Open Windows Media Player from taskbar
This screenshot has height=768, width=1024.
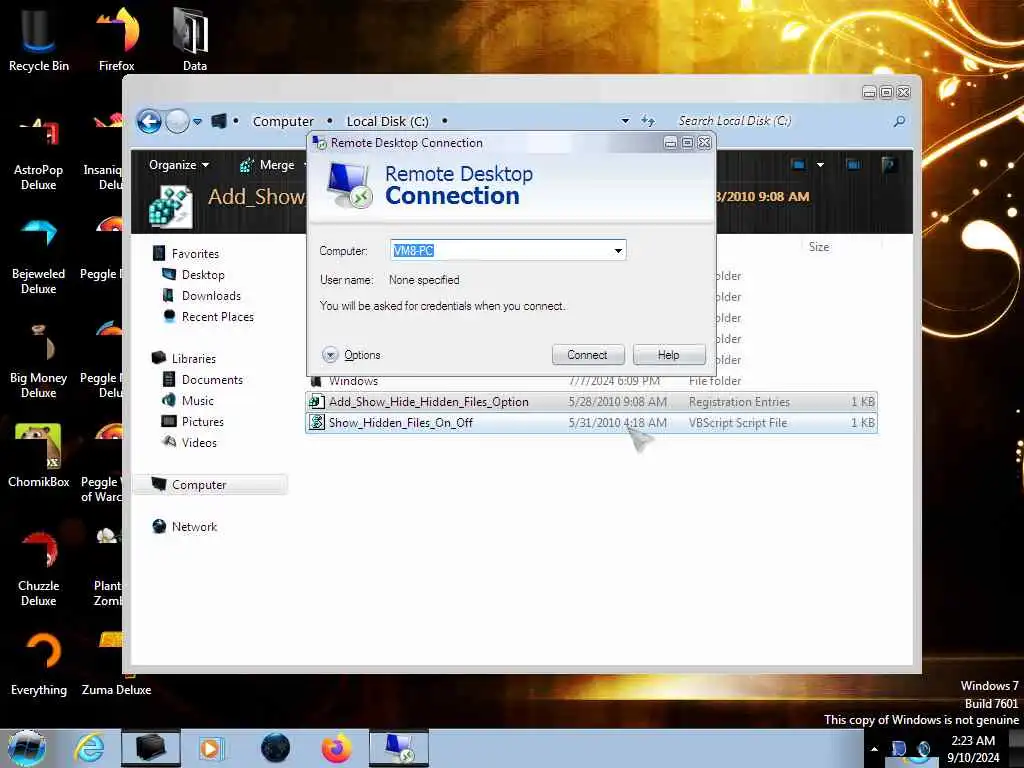click(210, 748)
